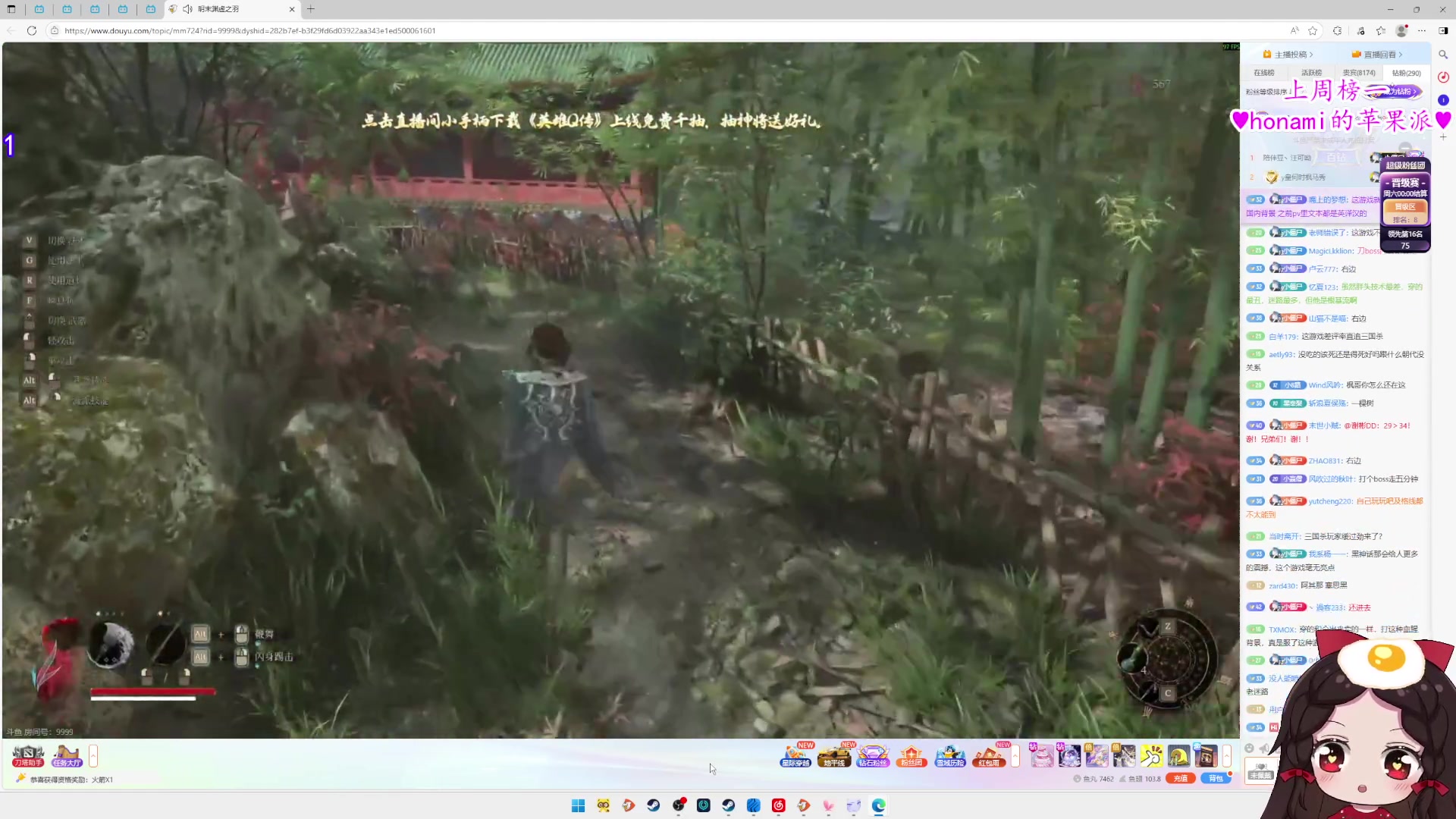The width and height of the screenshot is (1456, 819).
Task: Send the pink cake gift
Action: click(x=1042, y=755)
